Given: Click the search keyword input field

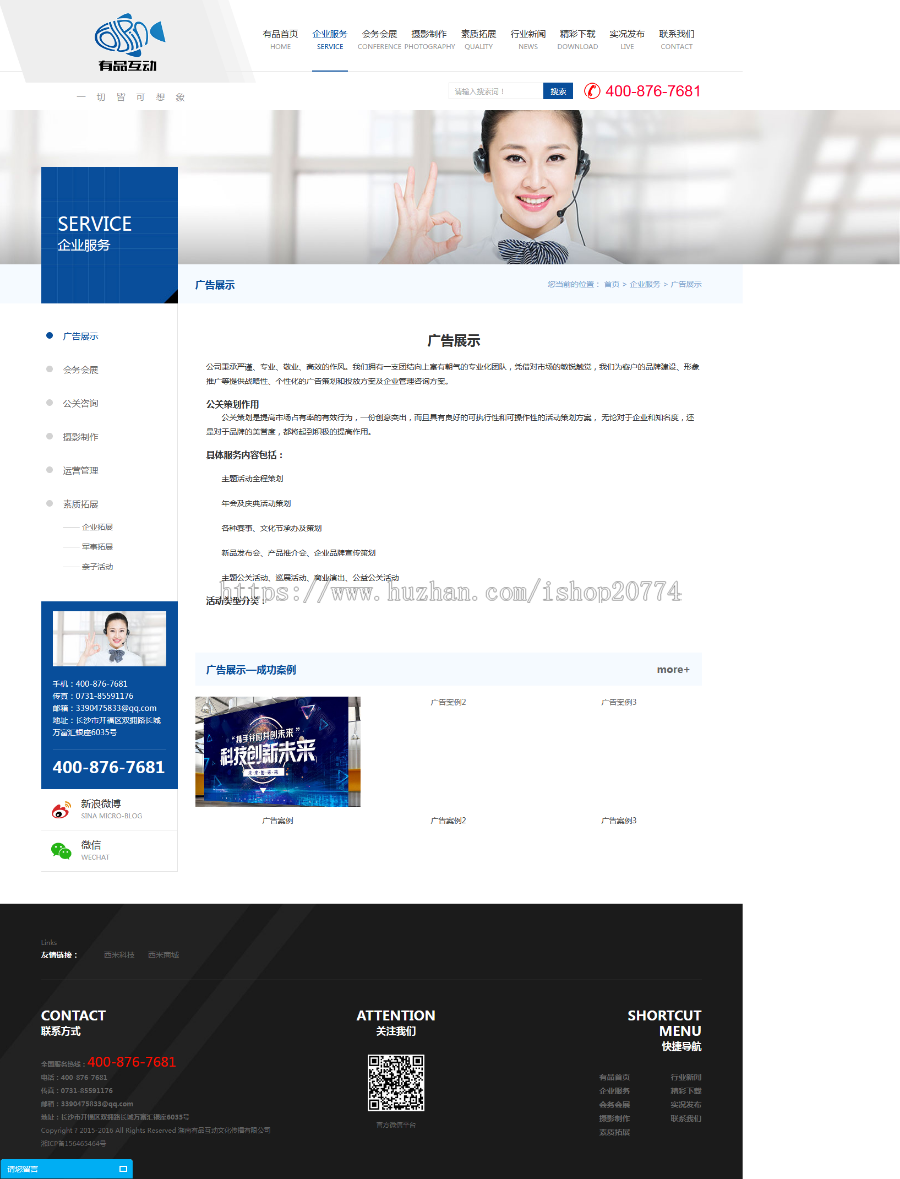Looking at the screenshot, I should click(495, 91).
